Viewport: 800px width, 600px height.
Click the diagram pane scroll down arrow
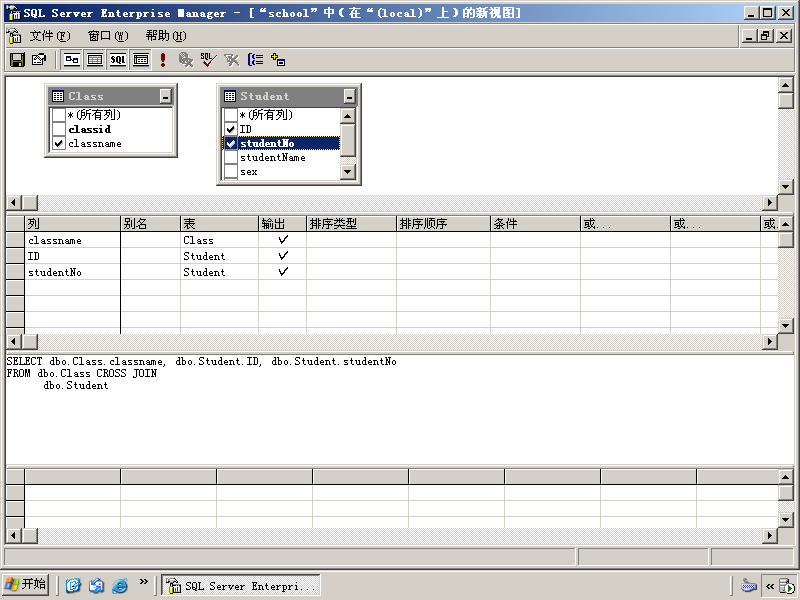click(x=786, y=187)
